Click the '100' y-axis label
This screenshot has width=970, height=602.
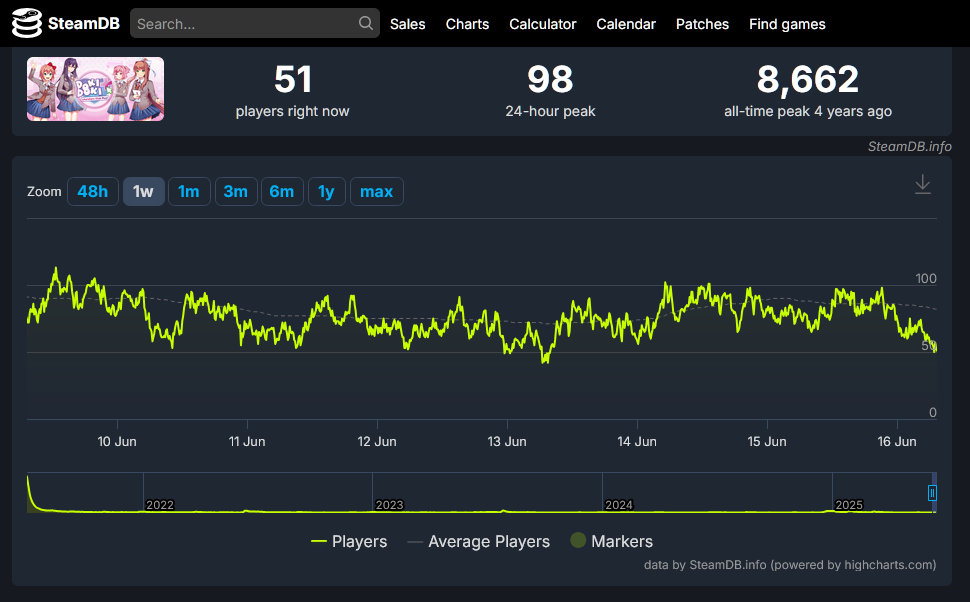[x=925, y=278]
